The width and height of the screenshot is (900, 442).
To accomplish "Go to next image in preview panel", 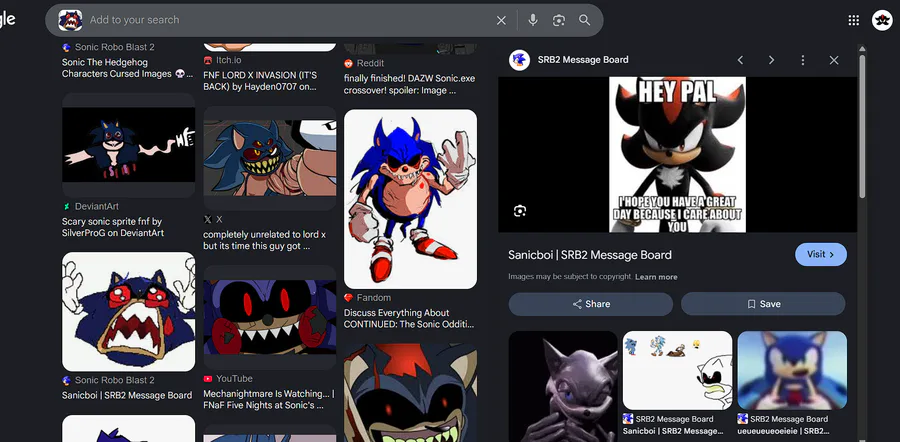I will pos(771,60).
